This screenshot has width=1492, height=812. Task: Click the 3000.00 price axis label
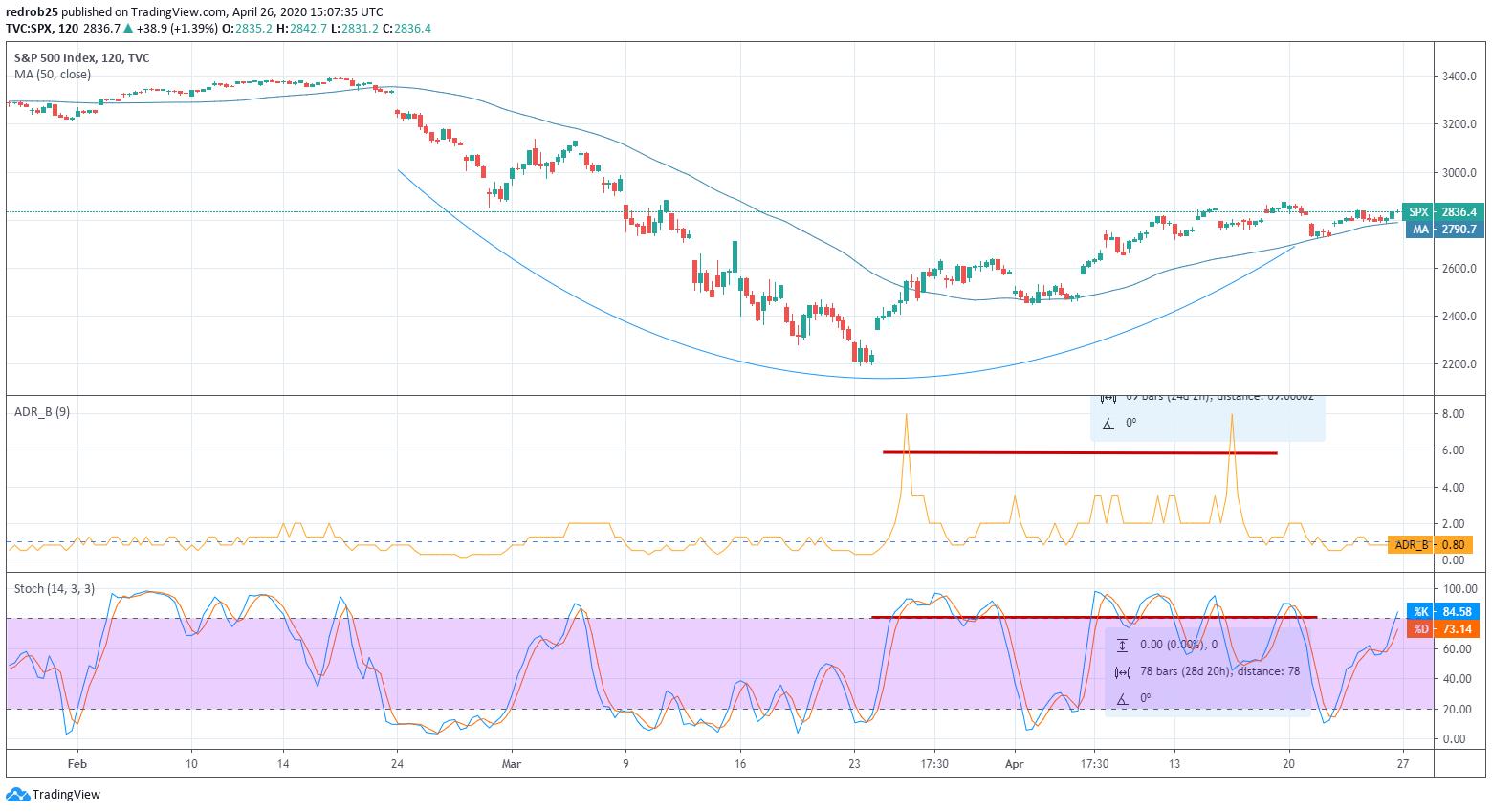[x=1459, y=173]
